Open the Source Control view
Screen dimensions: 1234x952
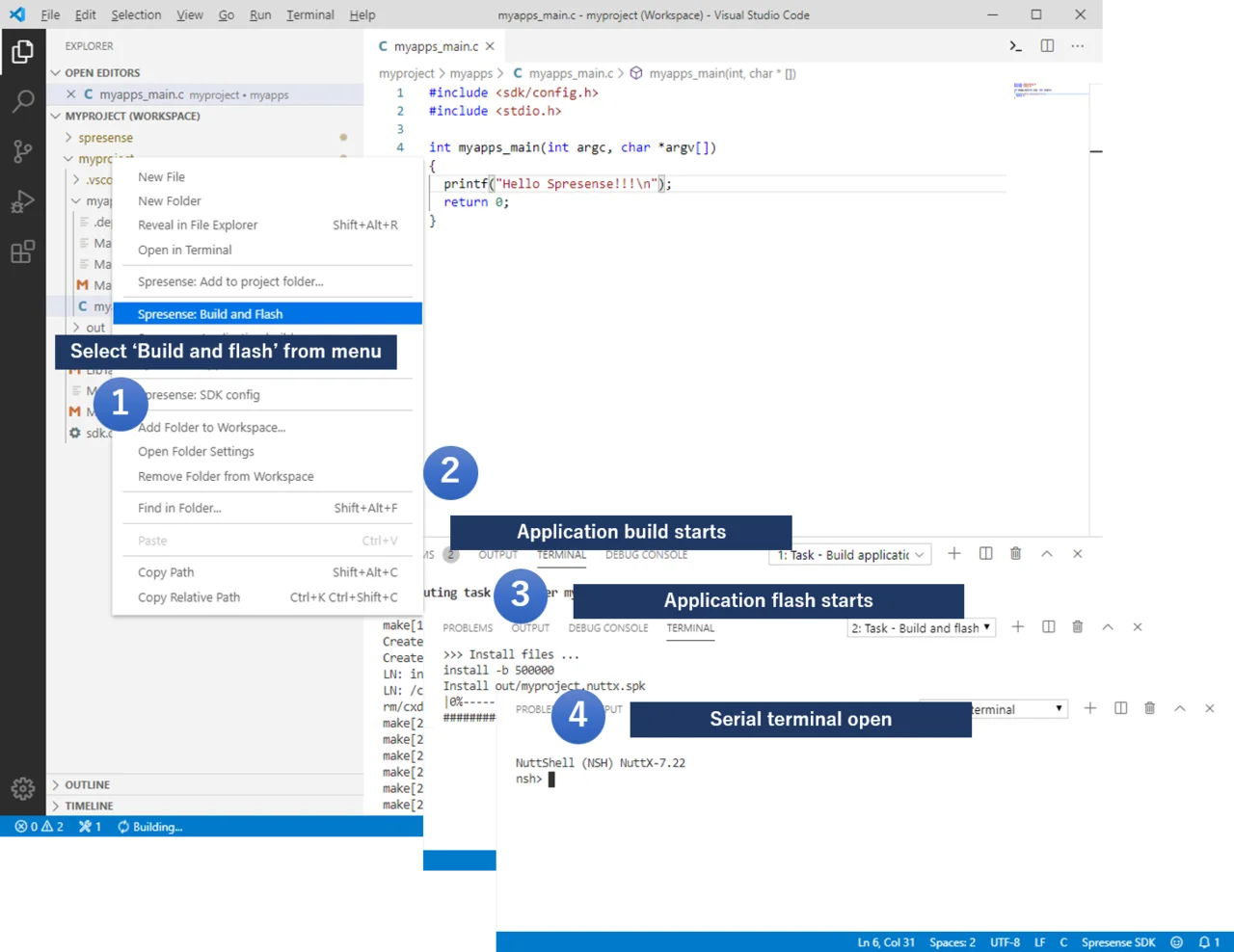click(x=22, y=151)
